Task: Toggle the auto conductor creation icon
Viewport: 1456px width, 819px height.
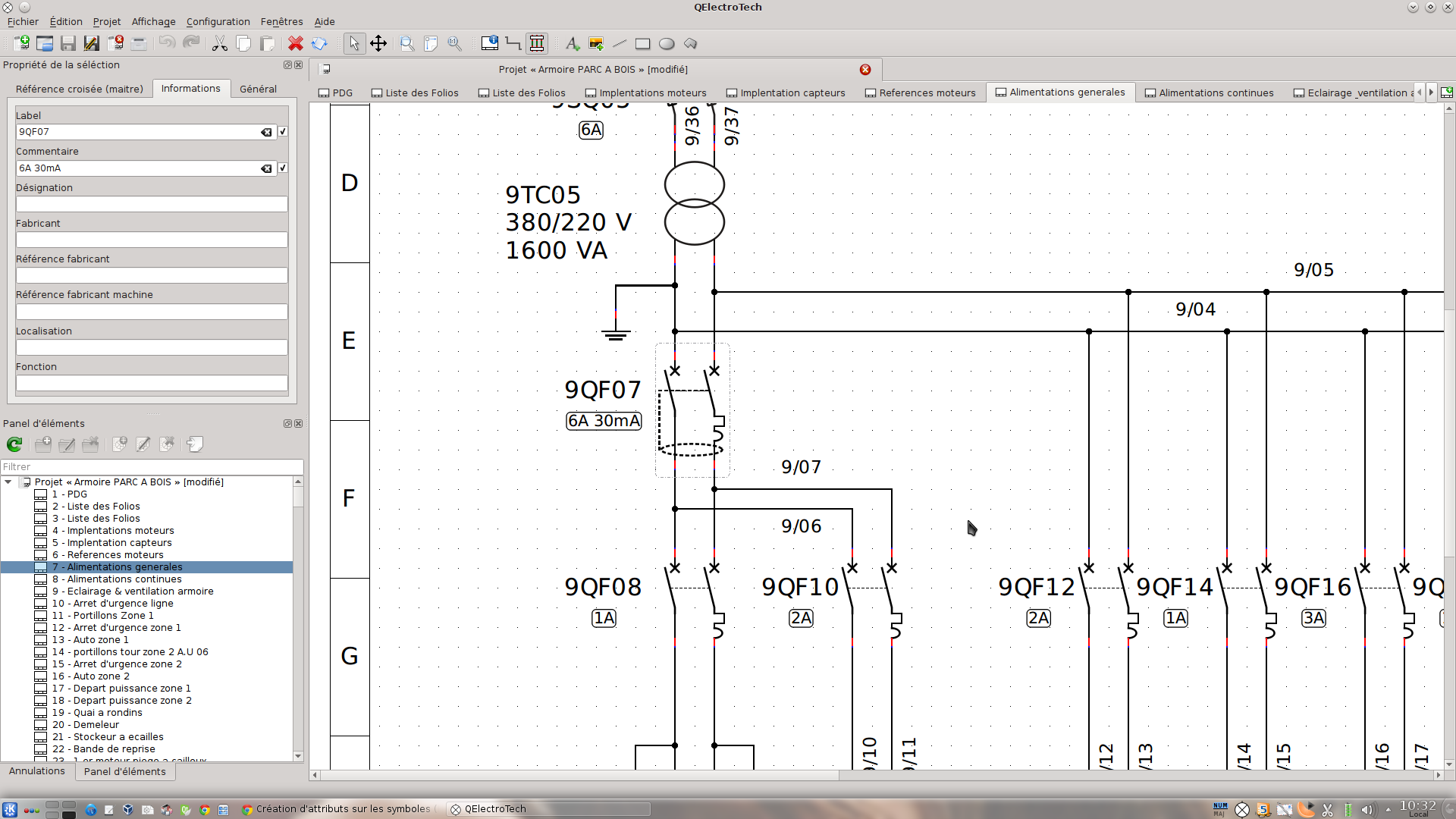Action: click(x=537, y=43)
